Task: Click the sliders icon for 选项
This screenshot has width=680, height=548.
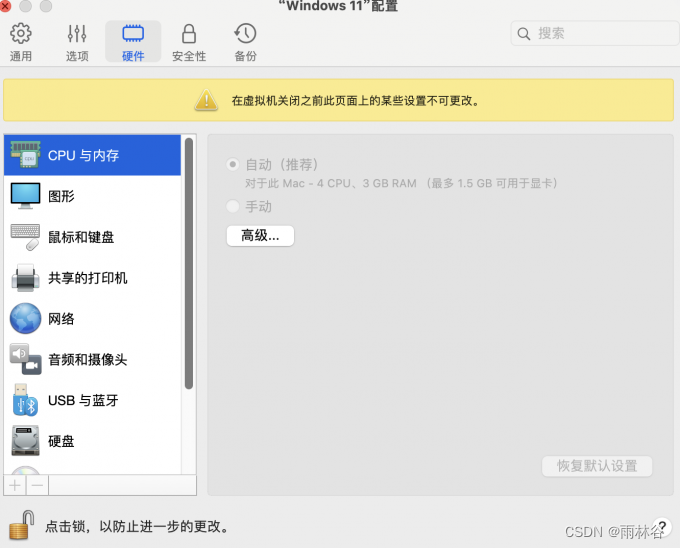Action: pyautogui.click(x=77, y=33)
